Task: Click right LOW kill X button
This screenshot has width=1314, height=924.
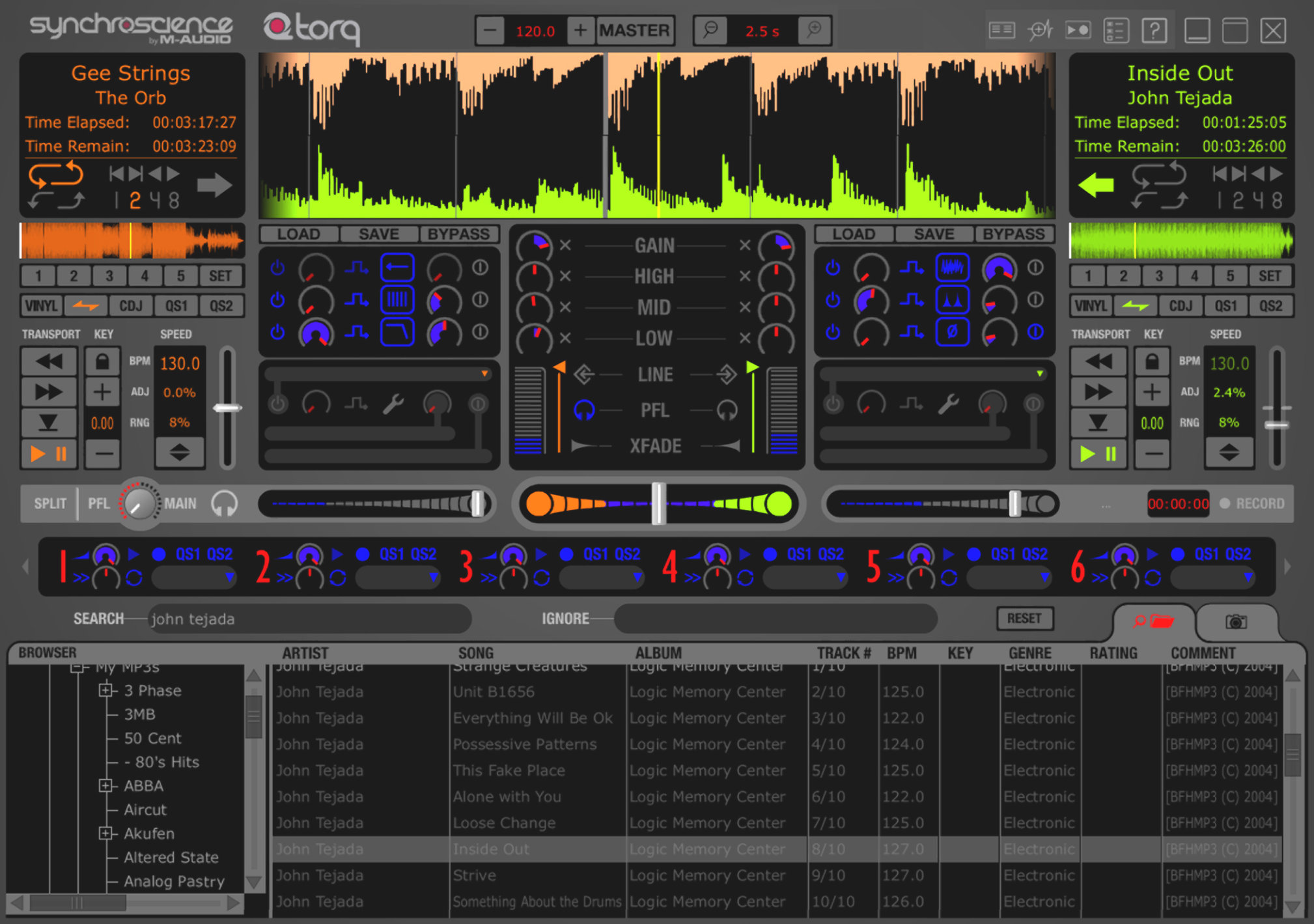Action: click(x=745, y=338)
